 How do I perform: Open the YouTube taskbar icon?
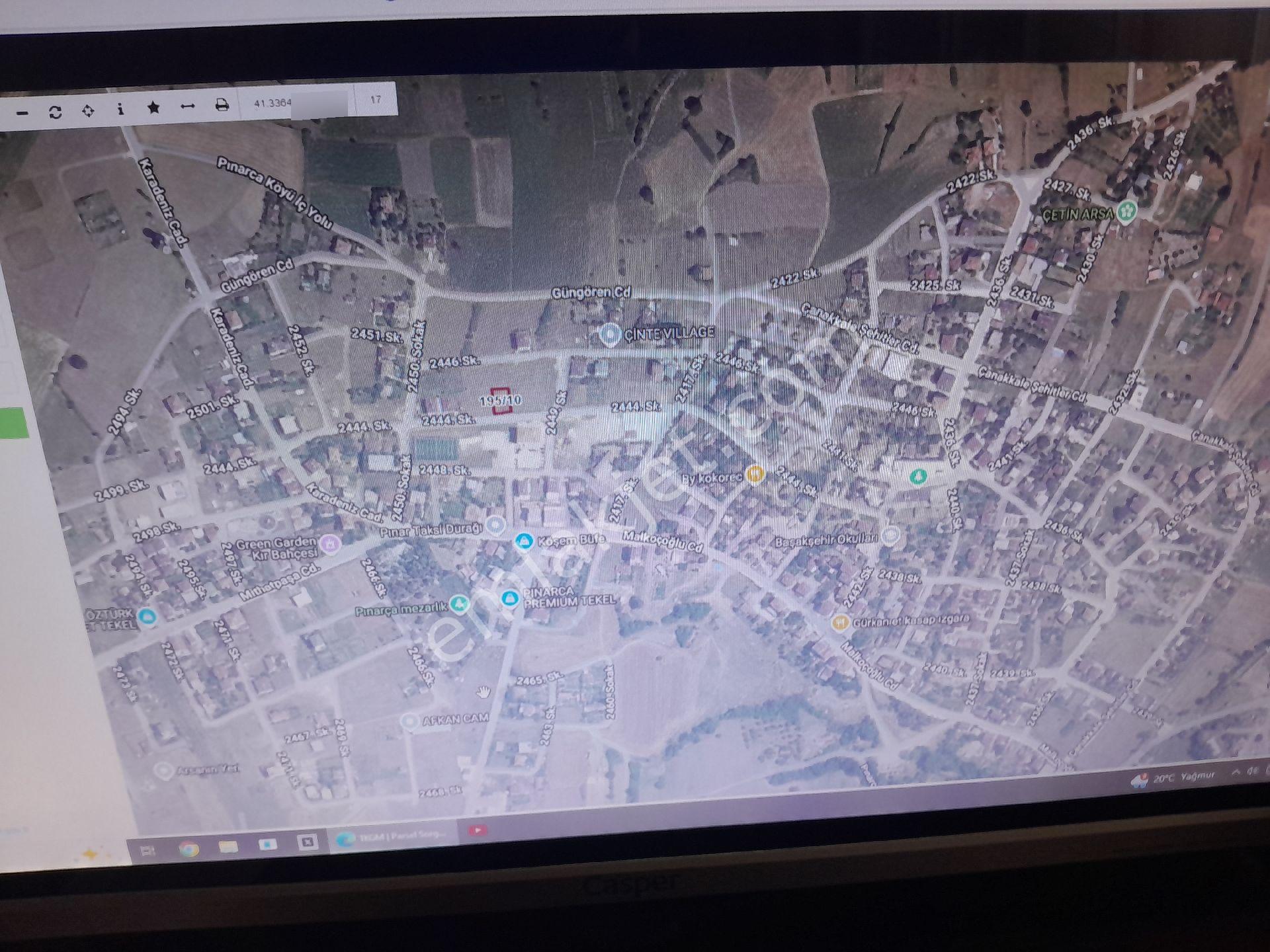click(478, 830)
